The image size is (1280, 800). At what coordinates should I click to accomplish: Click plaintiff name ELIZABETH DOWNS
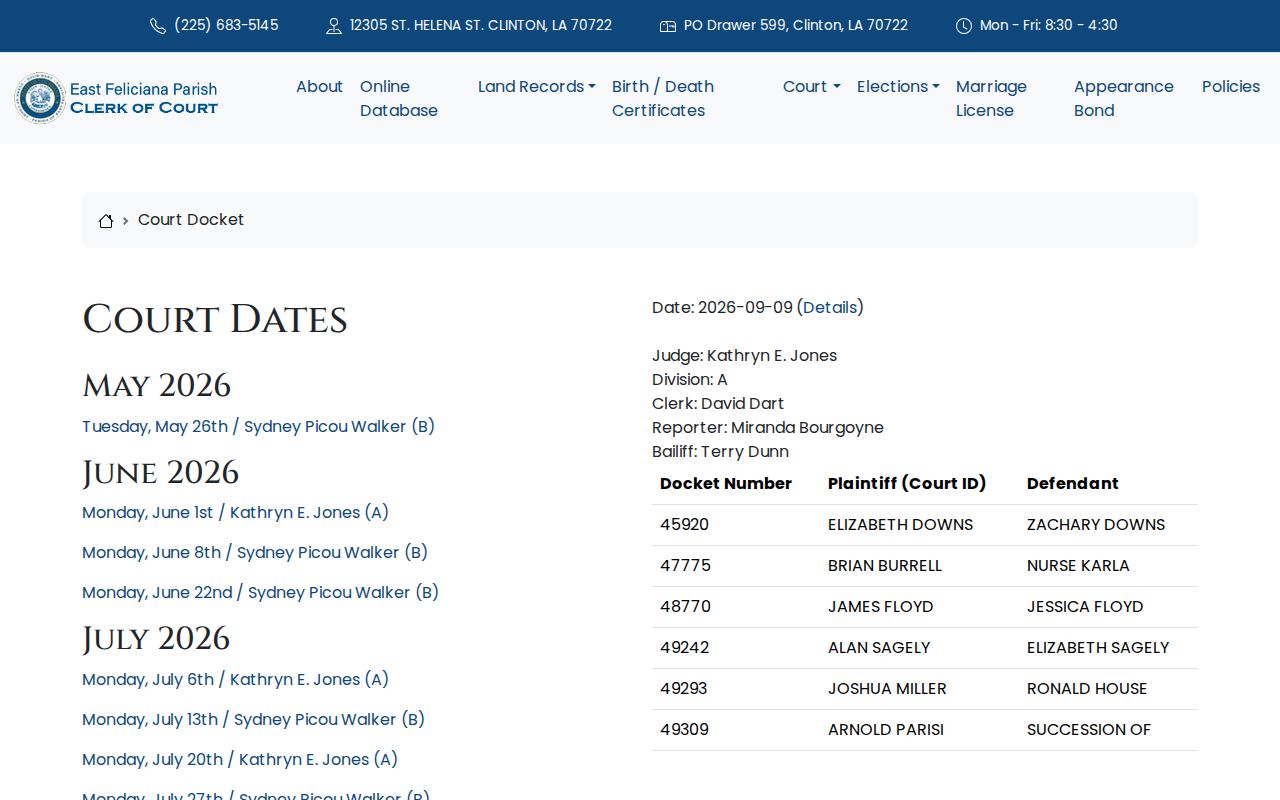coord(900,525)
